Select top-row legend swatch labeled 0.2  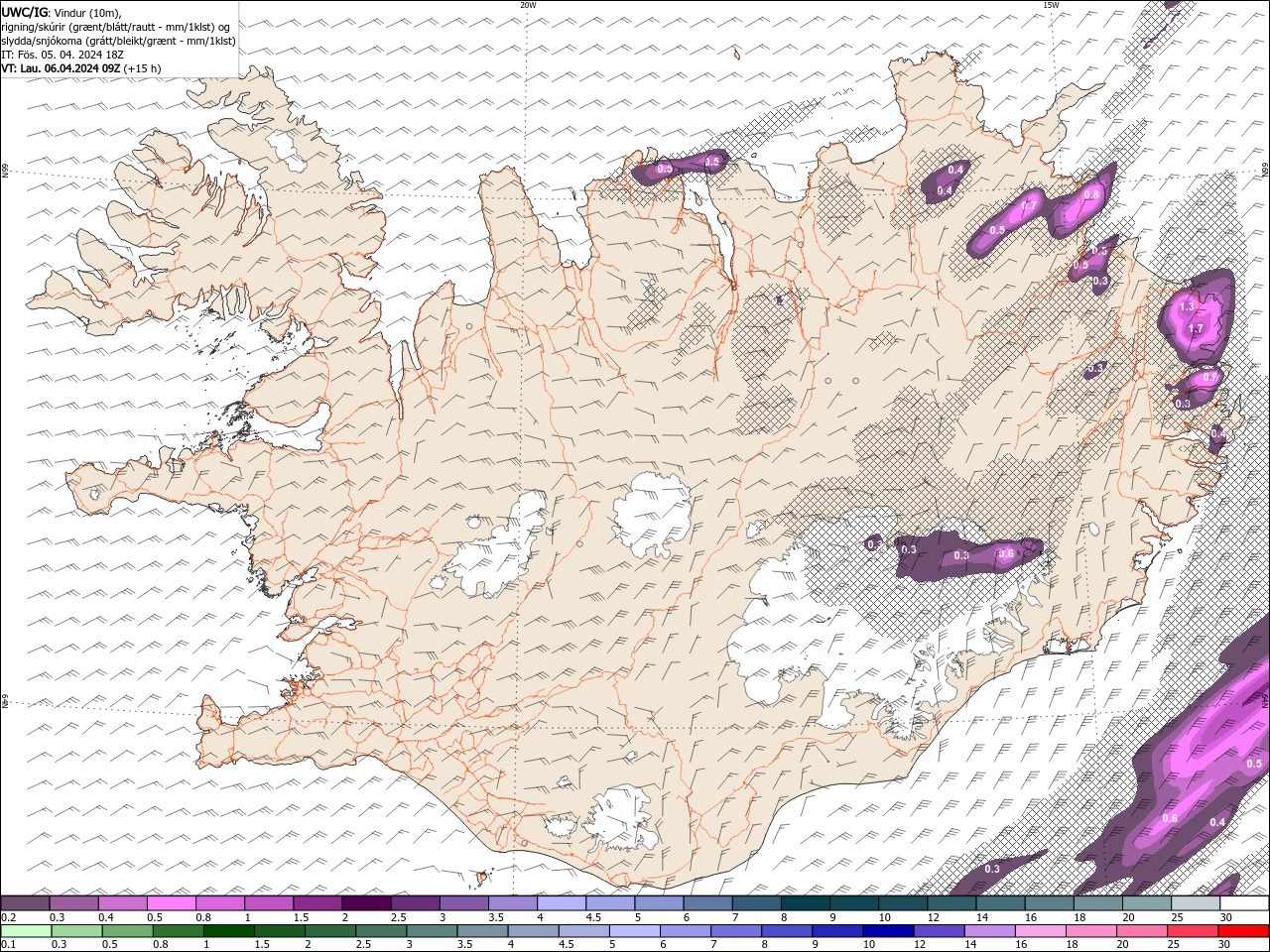click(x=25, y=903)
